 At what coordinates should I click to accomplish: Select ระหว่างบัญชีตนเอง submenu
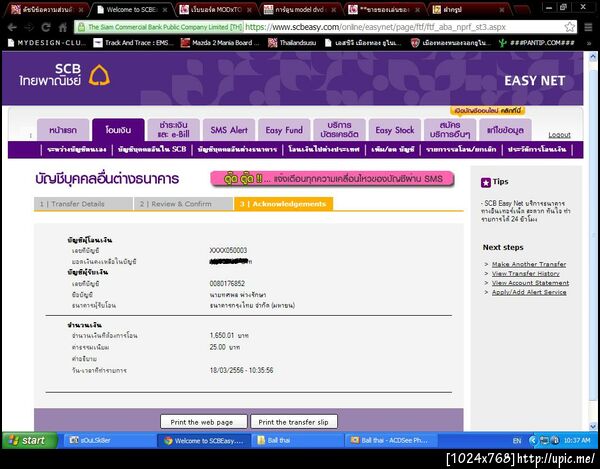77,150
